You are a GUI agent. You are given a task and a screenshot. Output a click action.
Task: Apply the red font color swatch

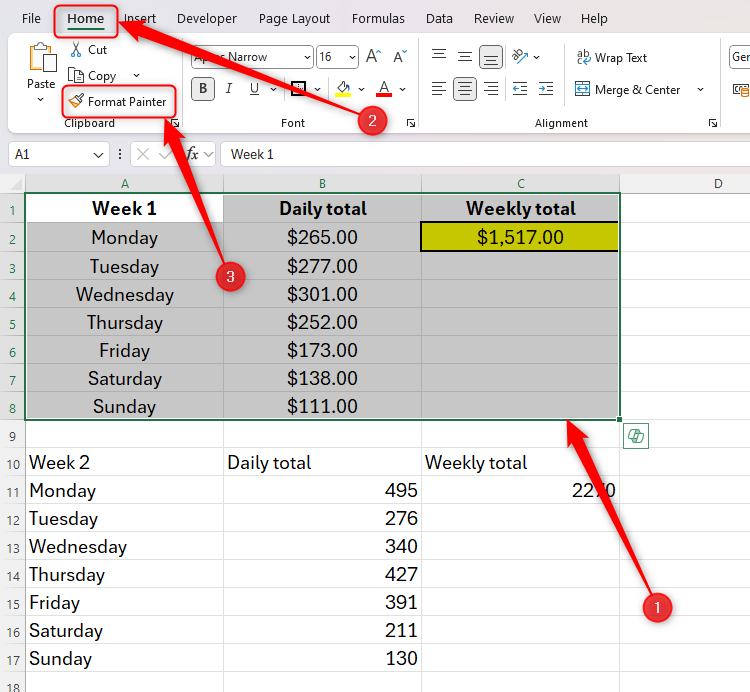coord(385,89)
